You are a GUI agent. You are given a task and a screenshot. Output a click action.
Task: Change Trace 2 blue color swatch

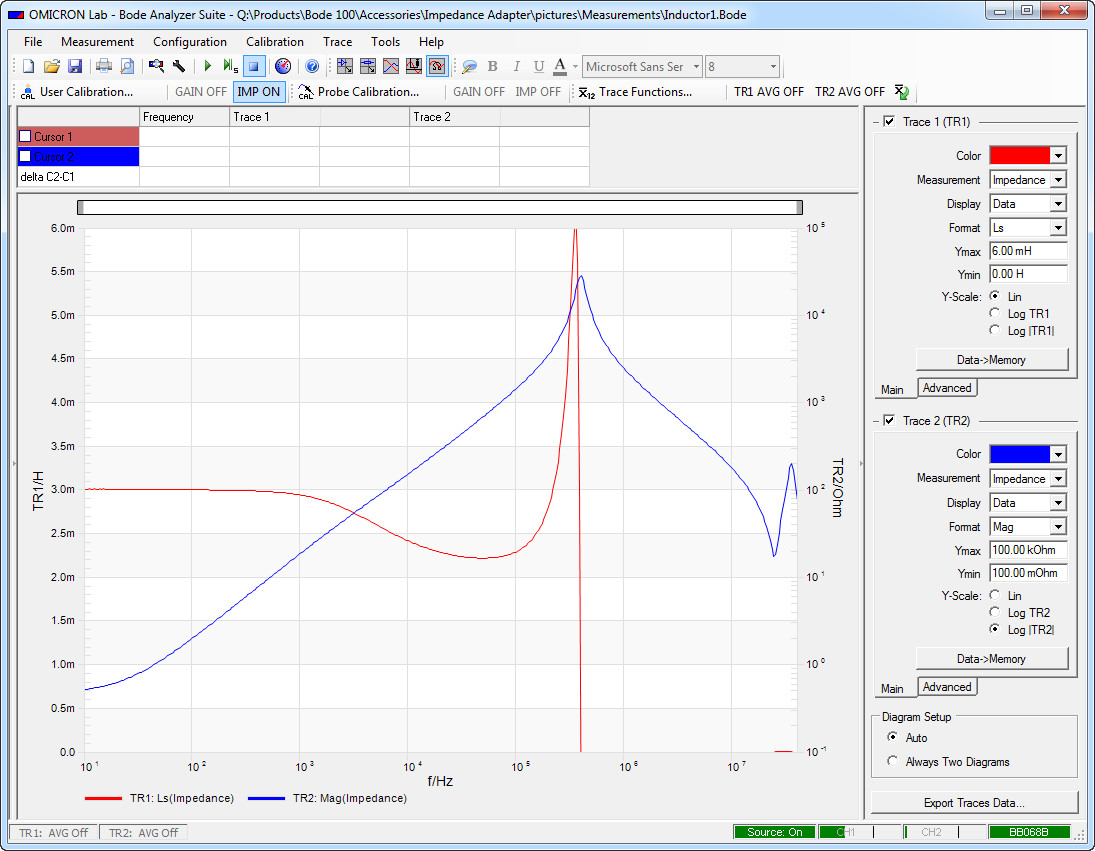[1020, 454]
